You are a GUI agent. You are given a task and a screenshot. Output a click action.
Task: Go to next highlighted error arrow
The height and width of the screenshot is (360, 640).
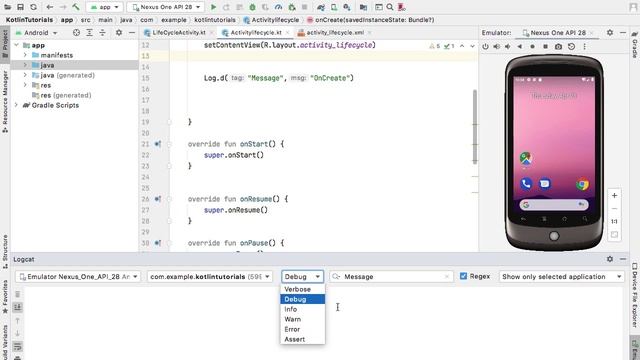(x=472, y=46)
